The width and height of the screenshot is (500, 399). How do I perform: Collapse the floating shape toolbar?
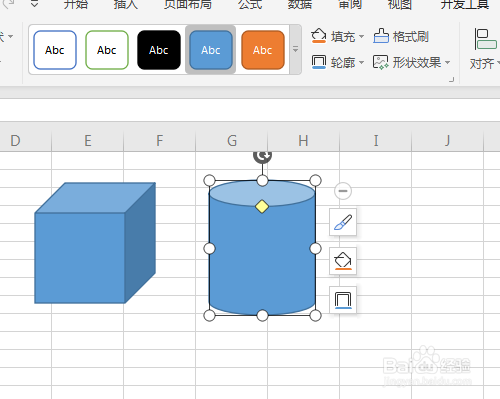point(343,191)
